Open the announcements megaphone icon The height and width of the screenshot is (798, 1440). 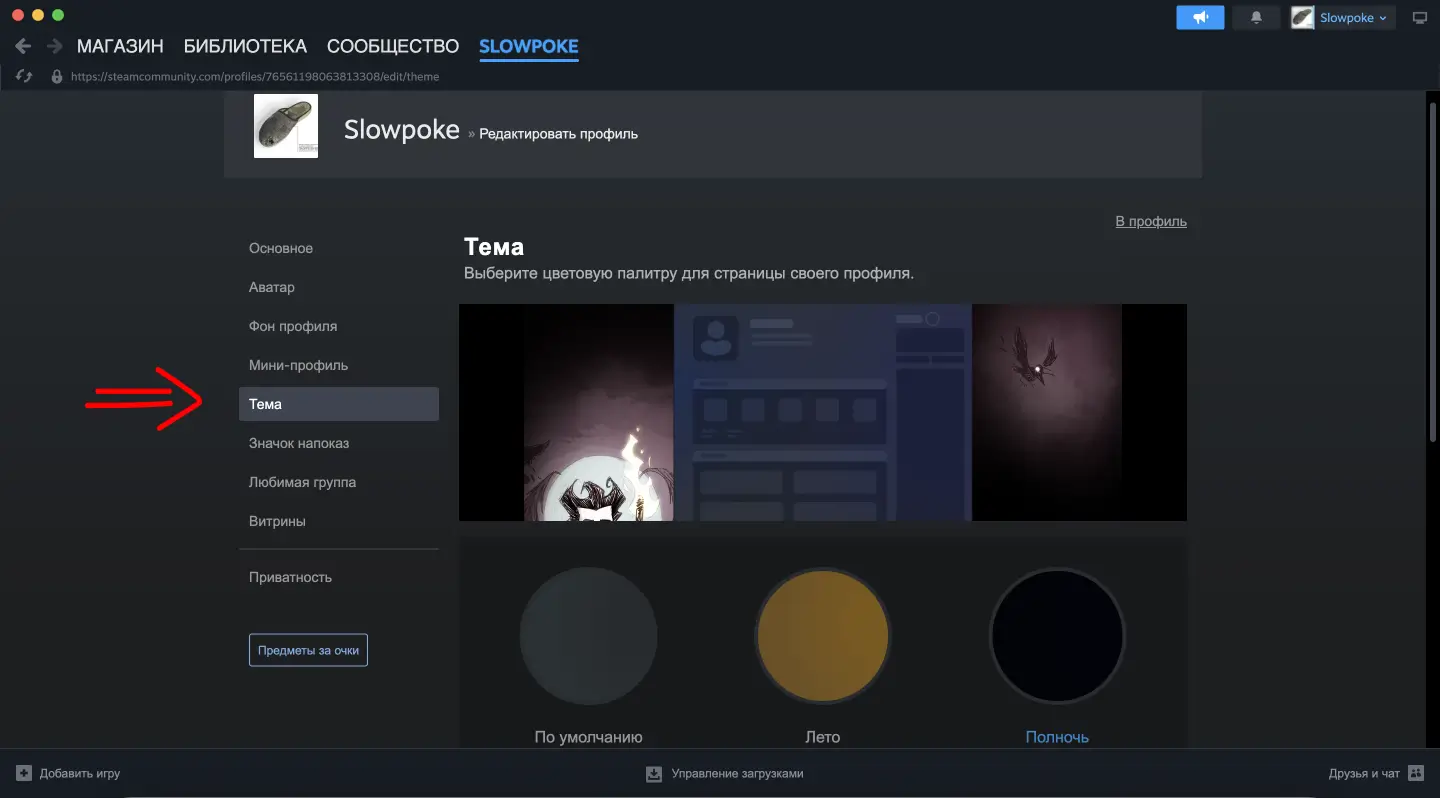click(1199, 17)
